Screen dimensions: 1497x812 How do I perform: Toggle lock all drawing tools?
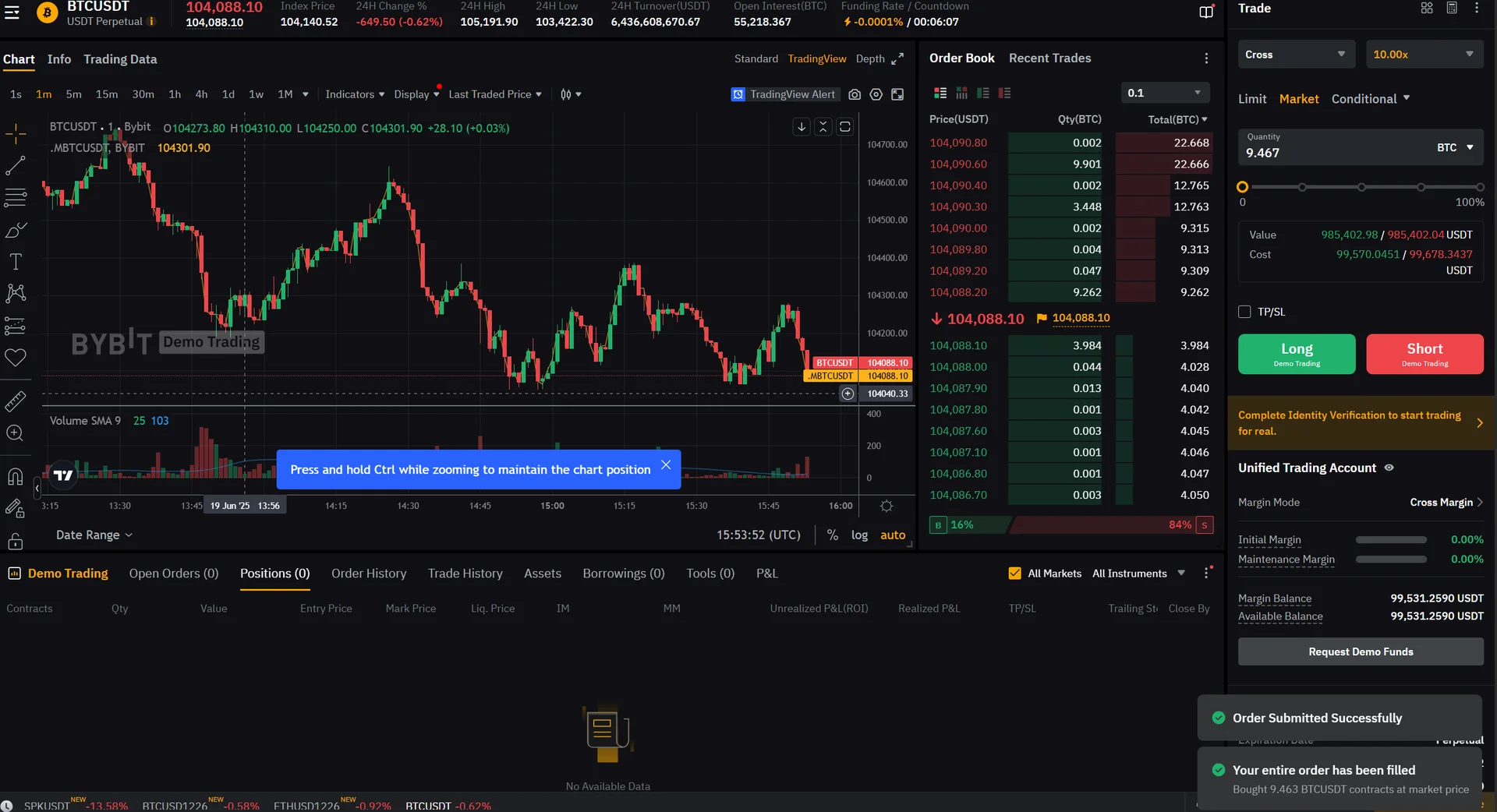coord(16,541)
